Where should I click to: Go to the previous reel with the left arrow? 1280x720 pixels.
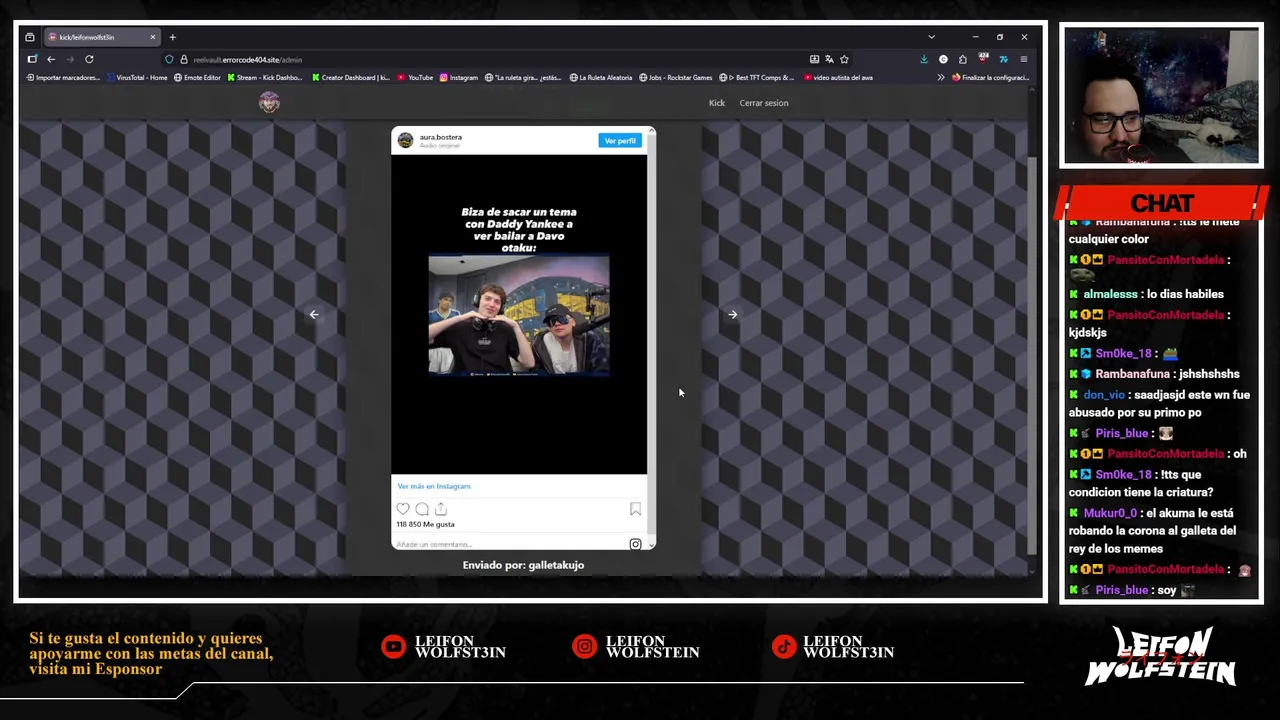coord(314,314)
